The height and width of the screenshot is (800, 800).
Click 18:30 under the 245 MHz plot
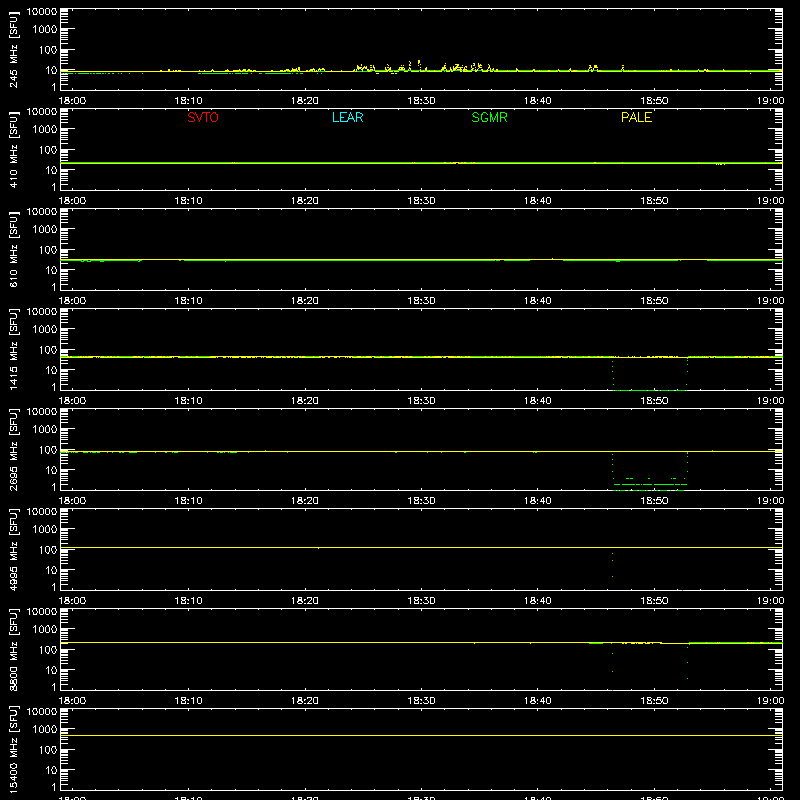pos(421,101)
